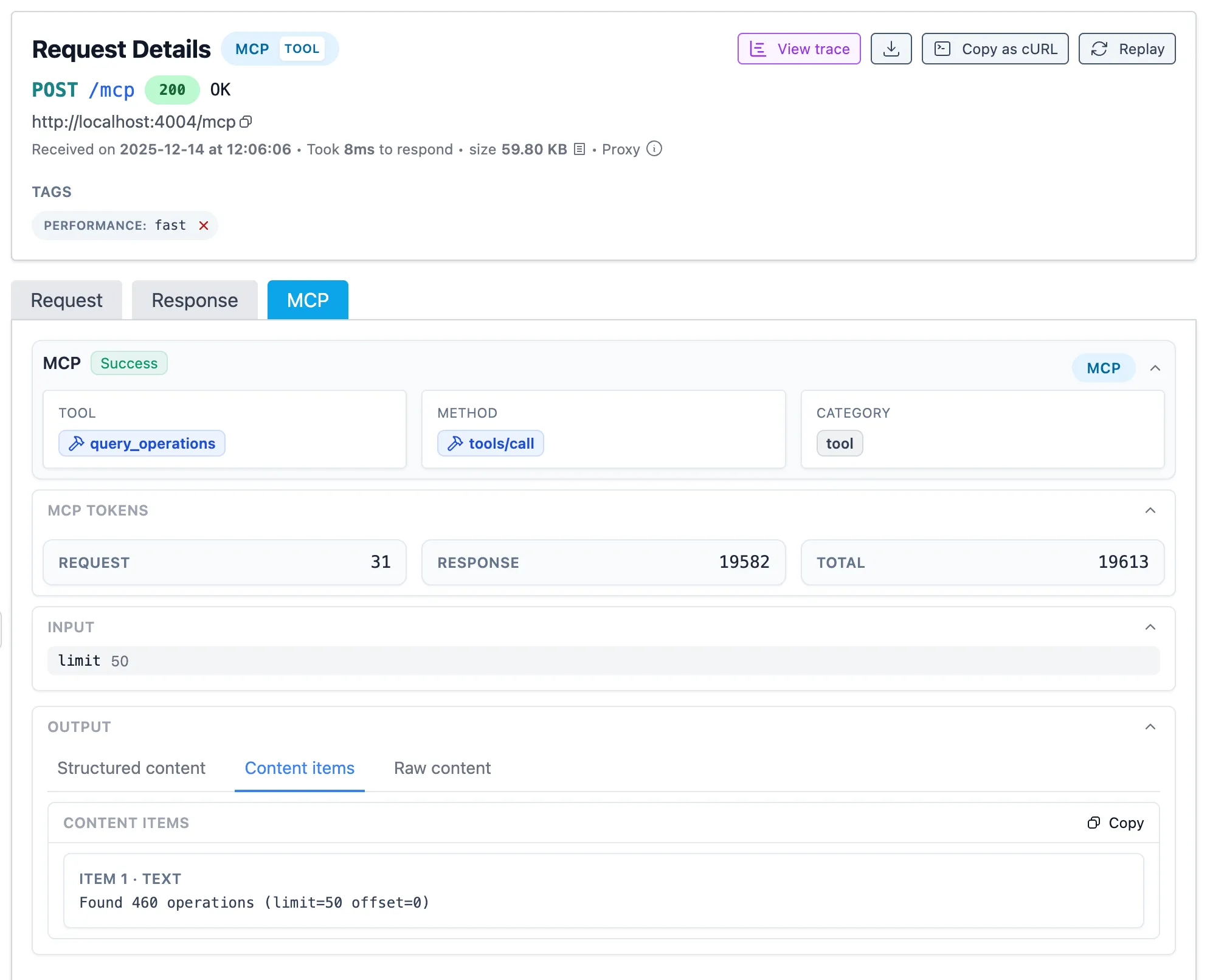Collapse the OUTPUT section
This screenshot has width=1210, height=980.
click(1149, 726)
